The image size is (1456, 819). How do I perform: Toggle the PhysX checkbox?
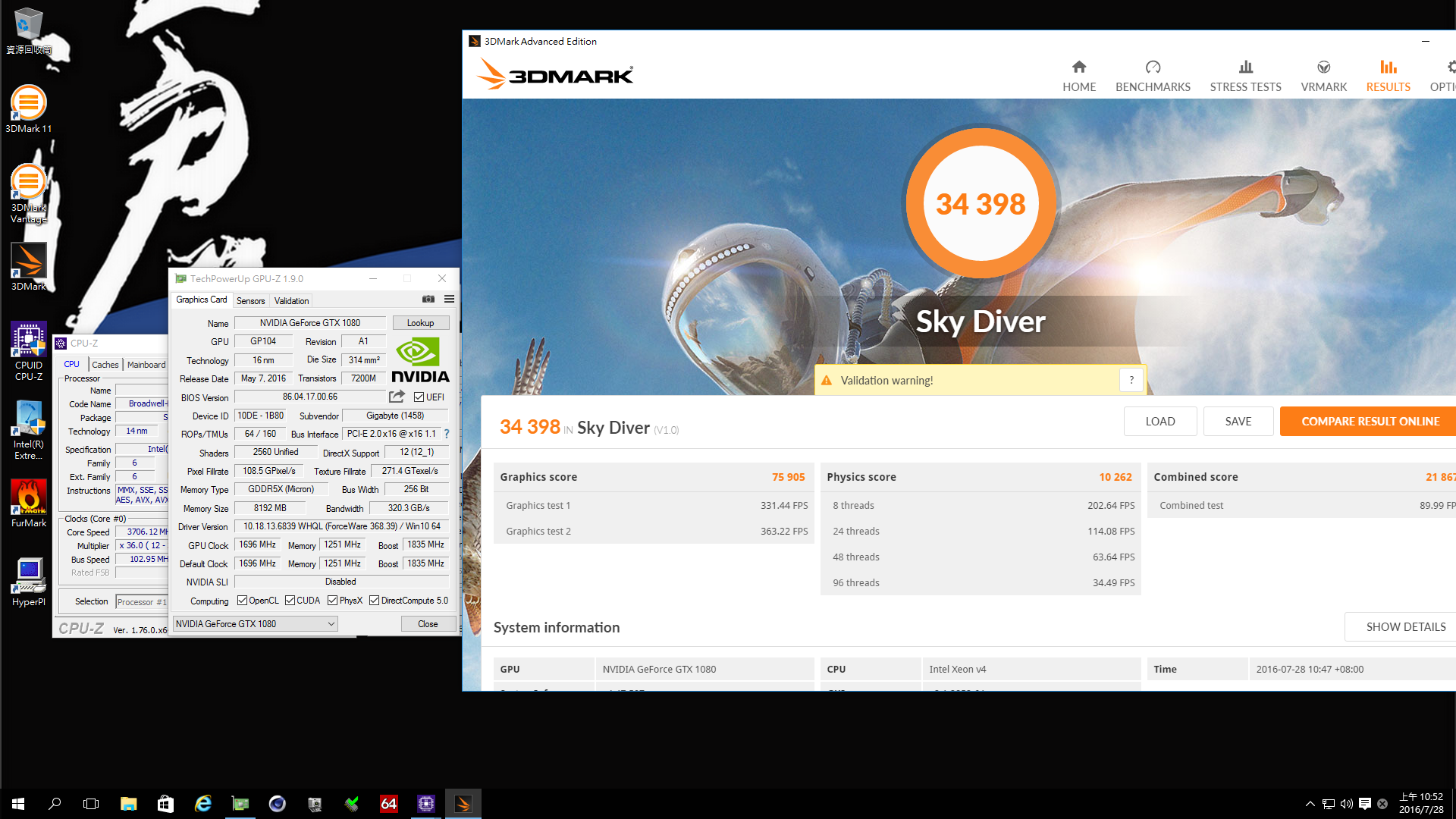point(332,601)
